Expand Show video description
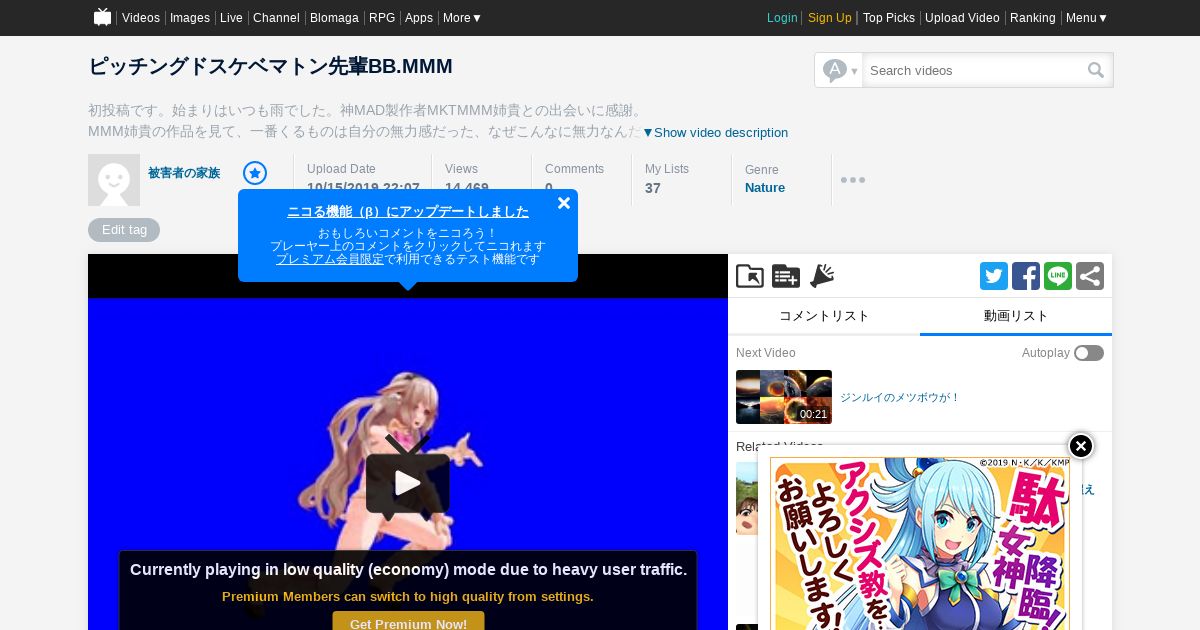The height and width of the screenshot is (630, 1200). point(715,133)
